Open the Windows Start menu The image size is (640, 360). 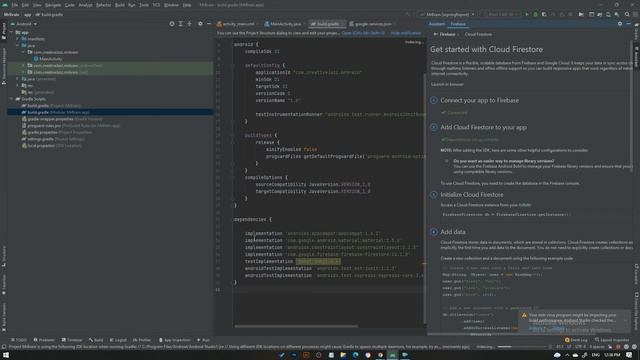(x=6, y=355)
